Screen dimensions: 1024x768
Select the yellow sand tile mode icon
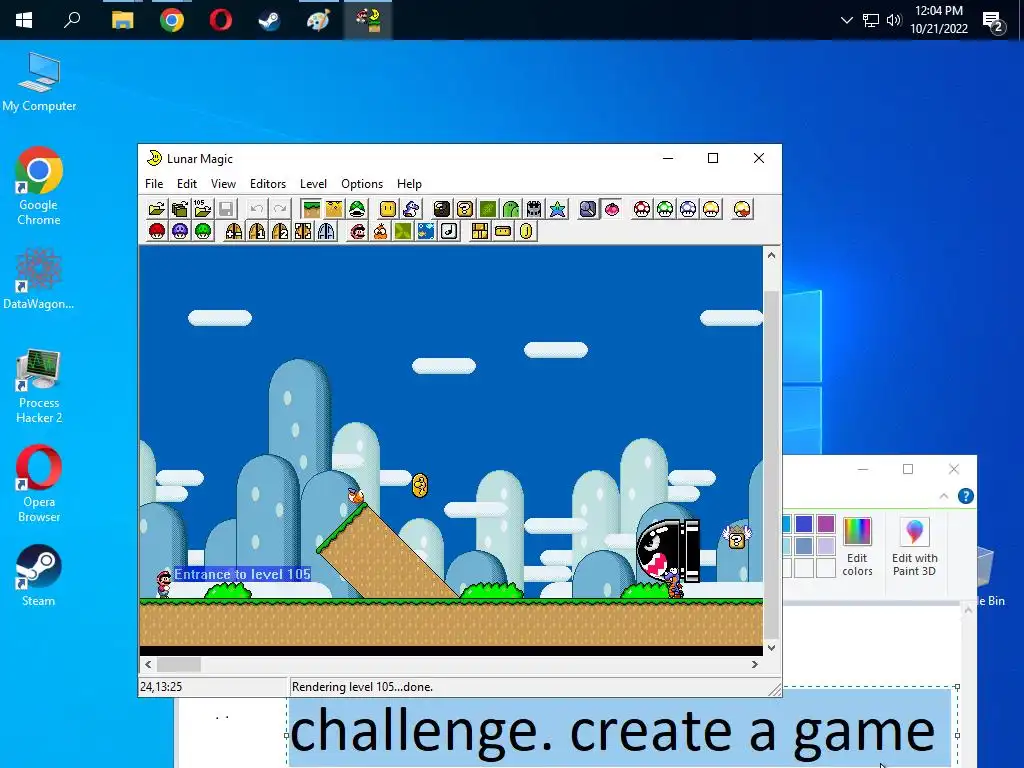(x=334, y=209)
